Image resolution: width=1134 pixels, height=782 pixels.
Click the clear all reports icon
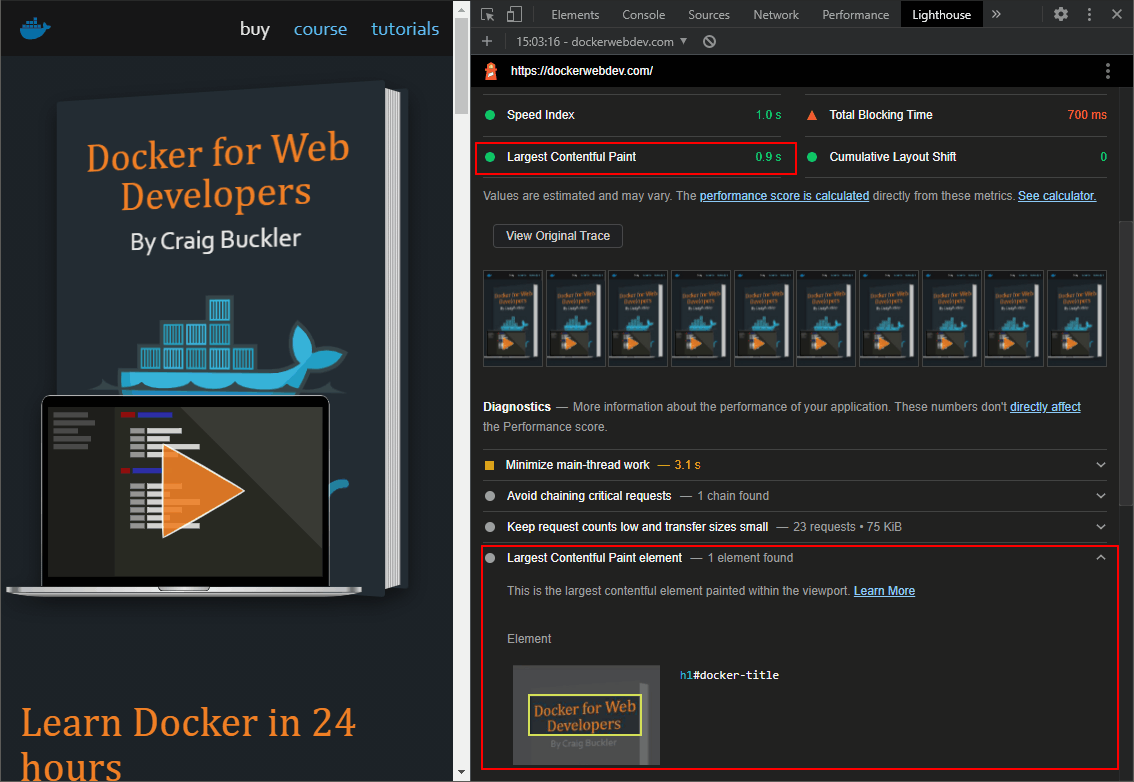pos(709,41)
